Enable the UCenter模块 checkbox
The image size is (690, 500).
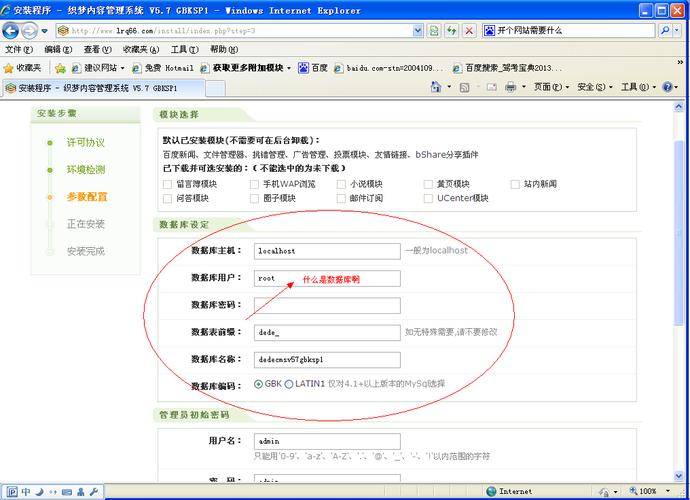[429, 198]
